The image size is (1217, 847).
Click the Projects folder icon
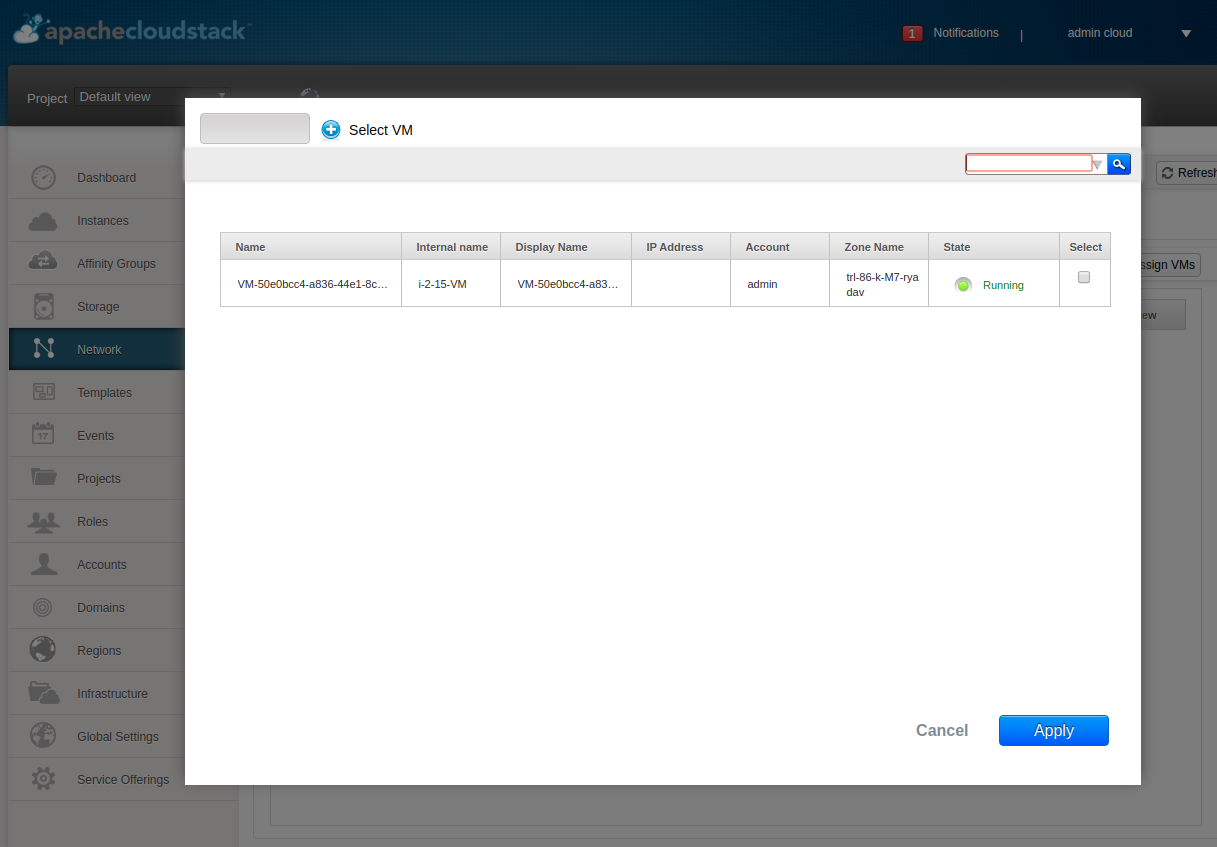coord(43,478)
